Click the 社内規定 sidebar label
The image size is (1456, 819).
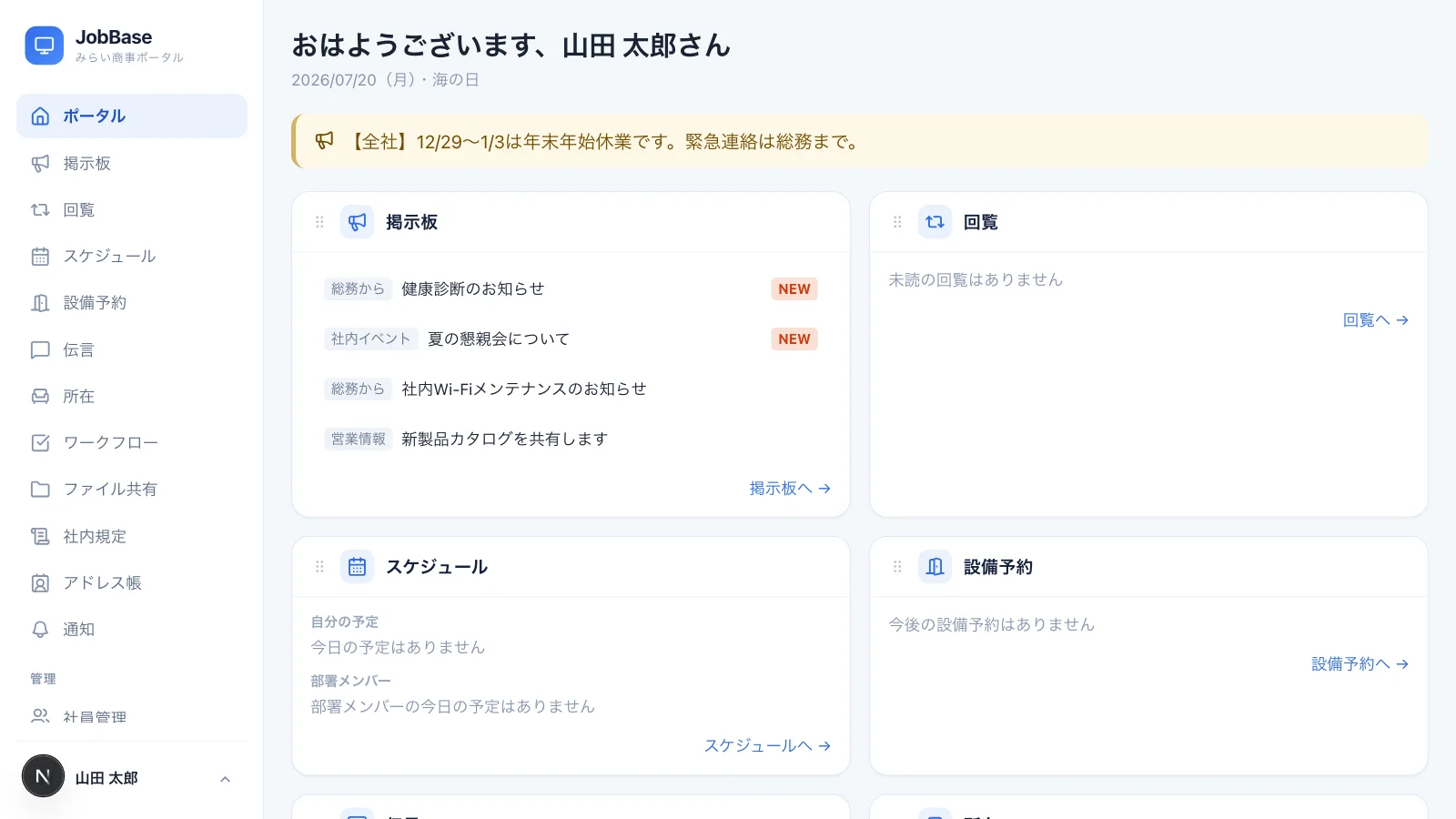tap(95, 537)
